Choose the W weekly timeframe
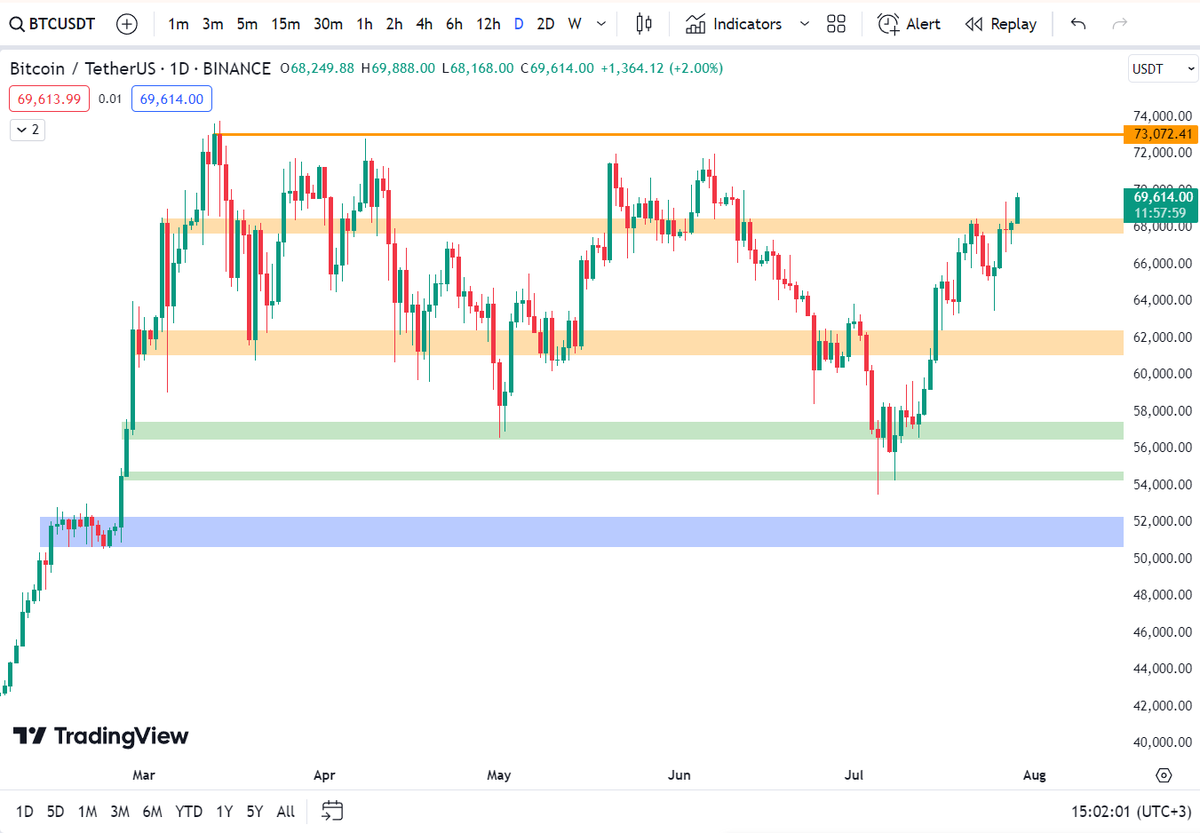This screenshot has height=833, width=1200. tap(574, 24)
